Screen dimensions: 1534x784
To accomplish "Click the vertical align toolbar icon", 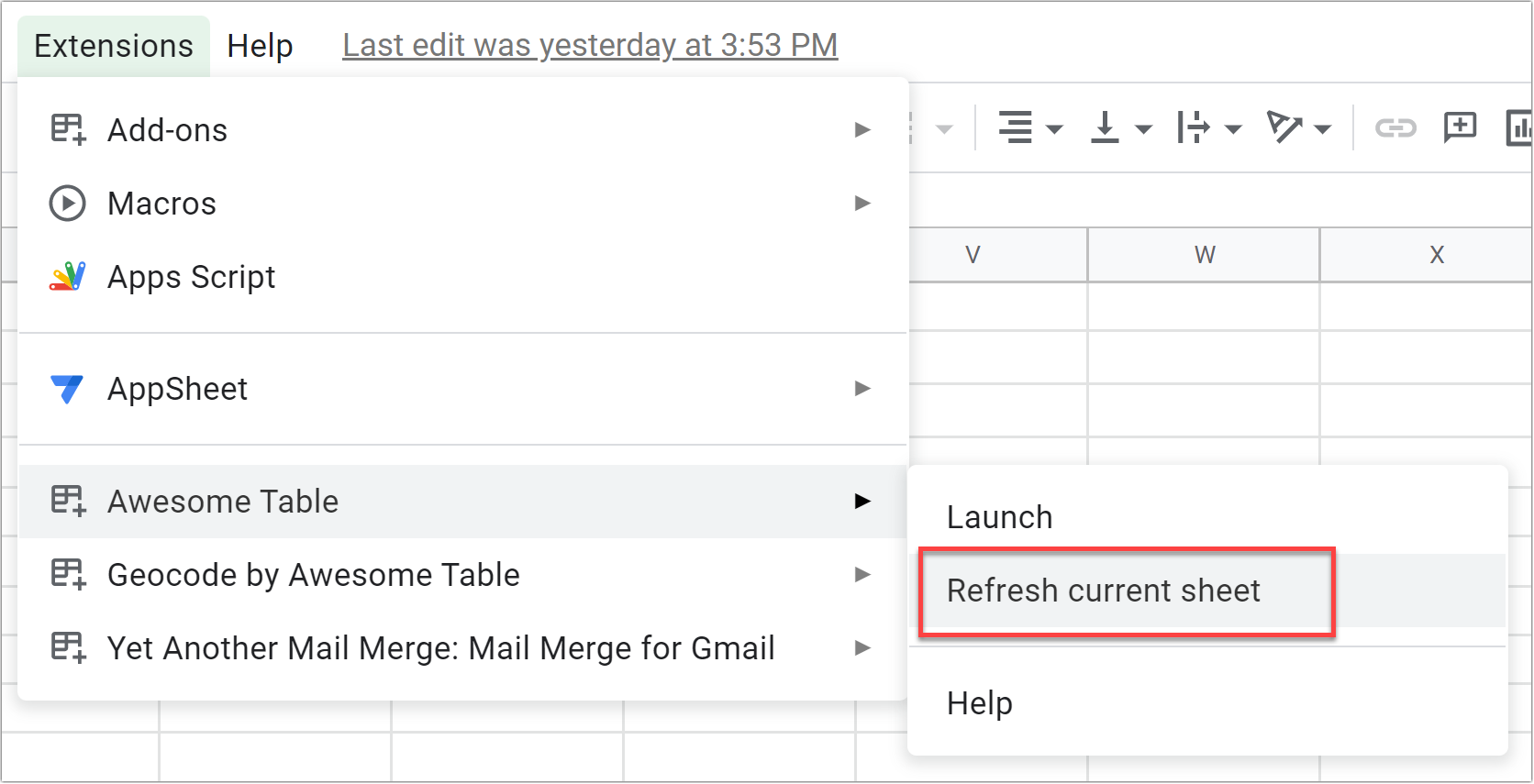I will pos(1105,127).
